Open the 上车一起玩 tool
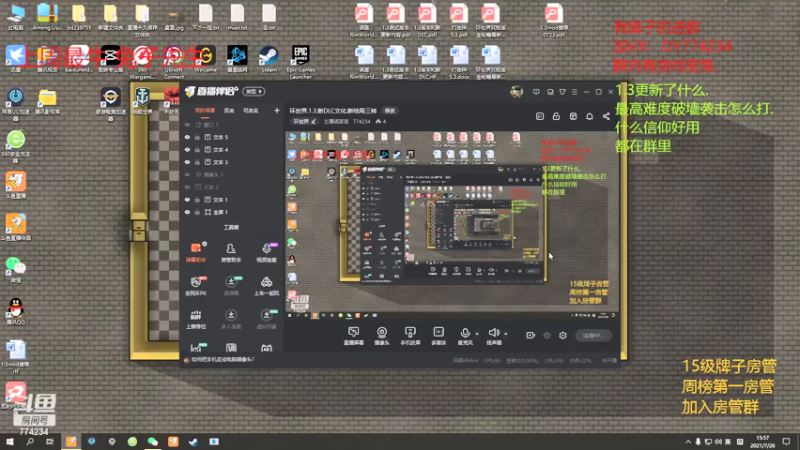The width and height of the screenshot is (800, 450). coord(266,286)
